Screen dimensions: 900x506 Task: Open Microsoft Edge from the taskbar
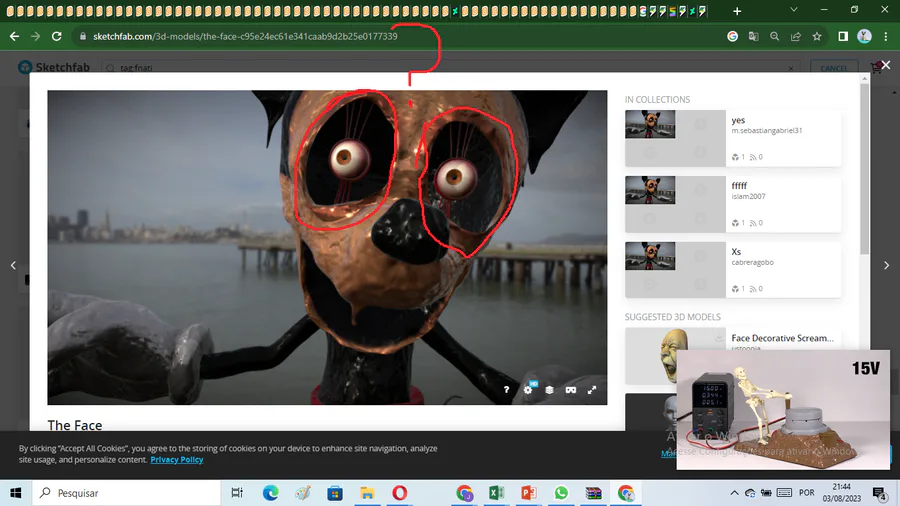tap(270, 493)
